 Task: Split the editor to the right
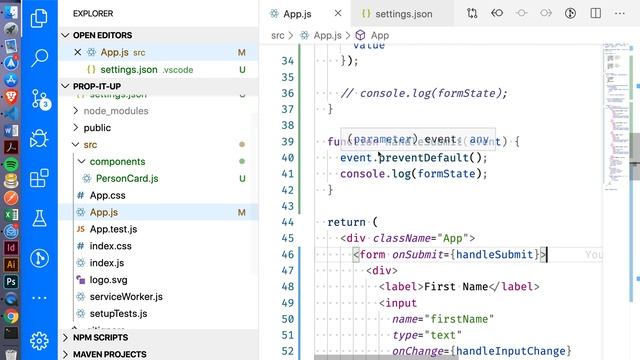(596, 13)
